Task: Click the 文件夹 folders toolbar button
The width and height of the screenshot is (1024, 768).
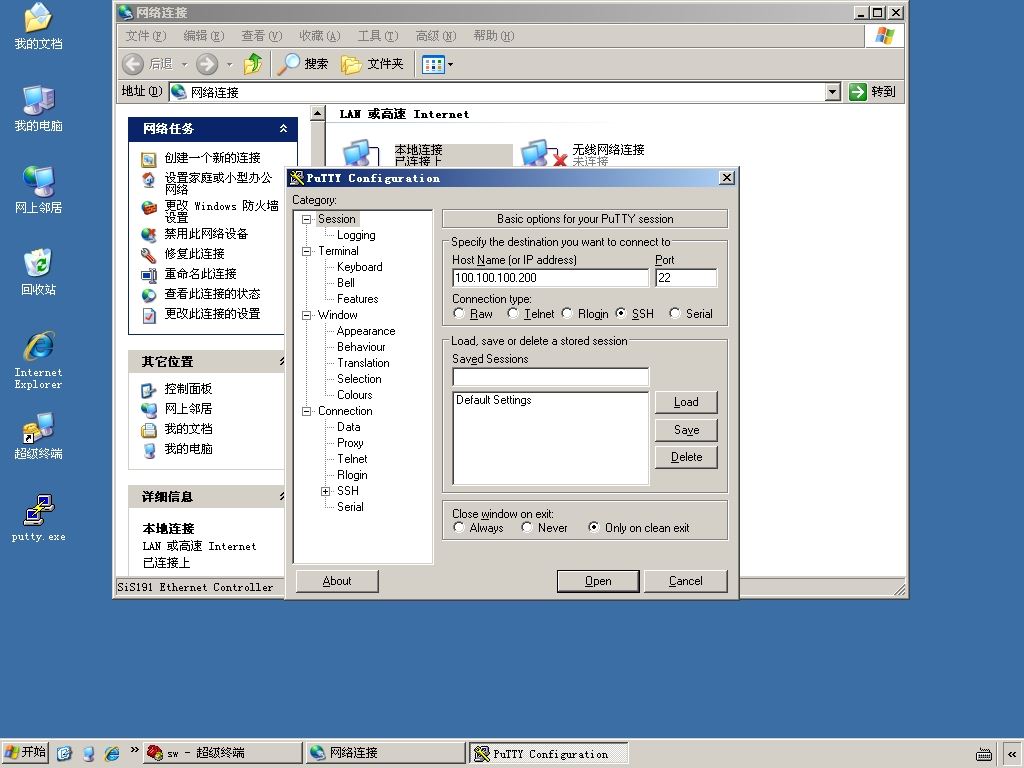Action: (x=372, y=64)
